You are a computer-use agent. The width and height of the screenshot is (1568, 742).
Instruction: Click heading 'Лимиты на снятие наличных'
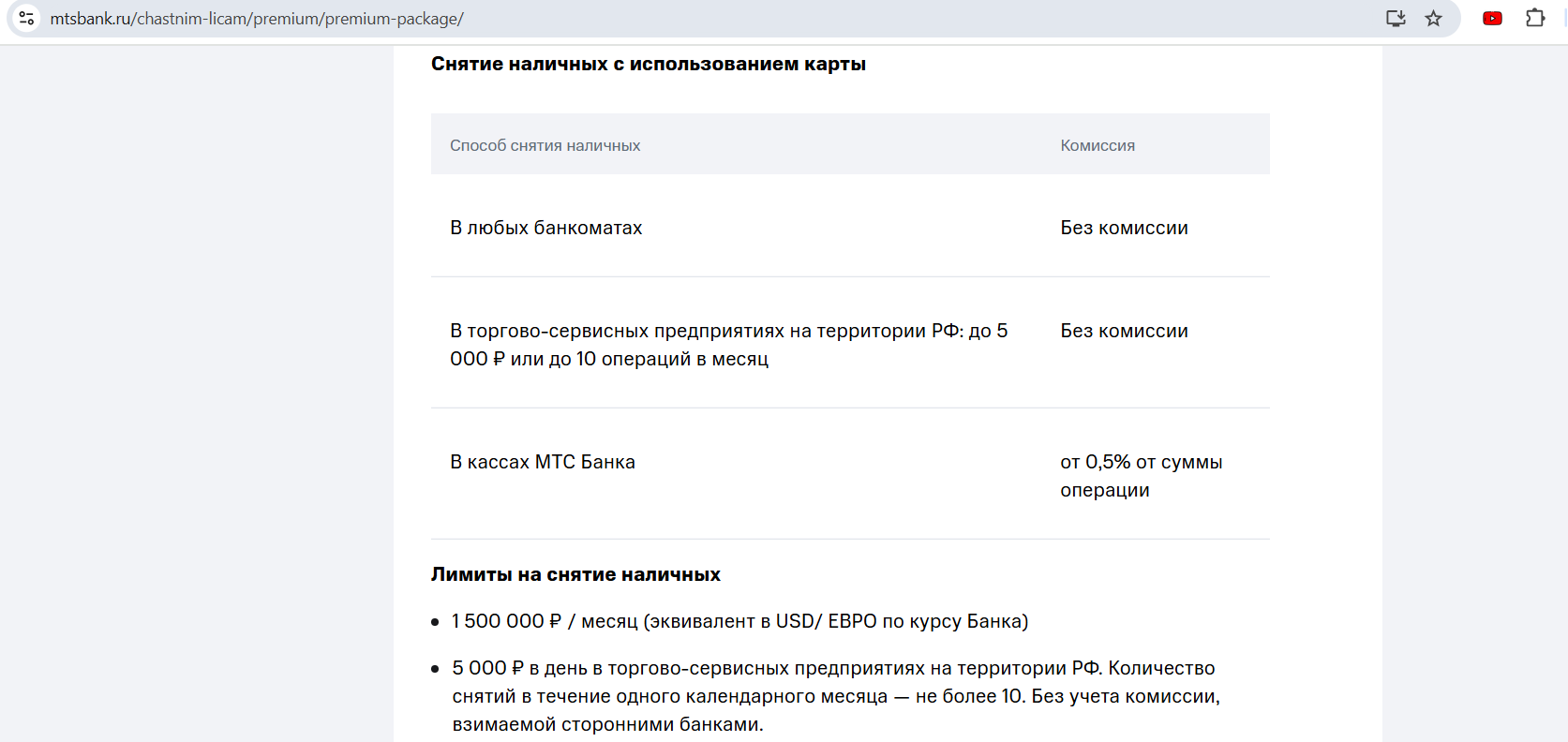click(575, 574)
